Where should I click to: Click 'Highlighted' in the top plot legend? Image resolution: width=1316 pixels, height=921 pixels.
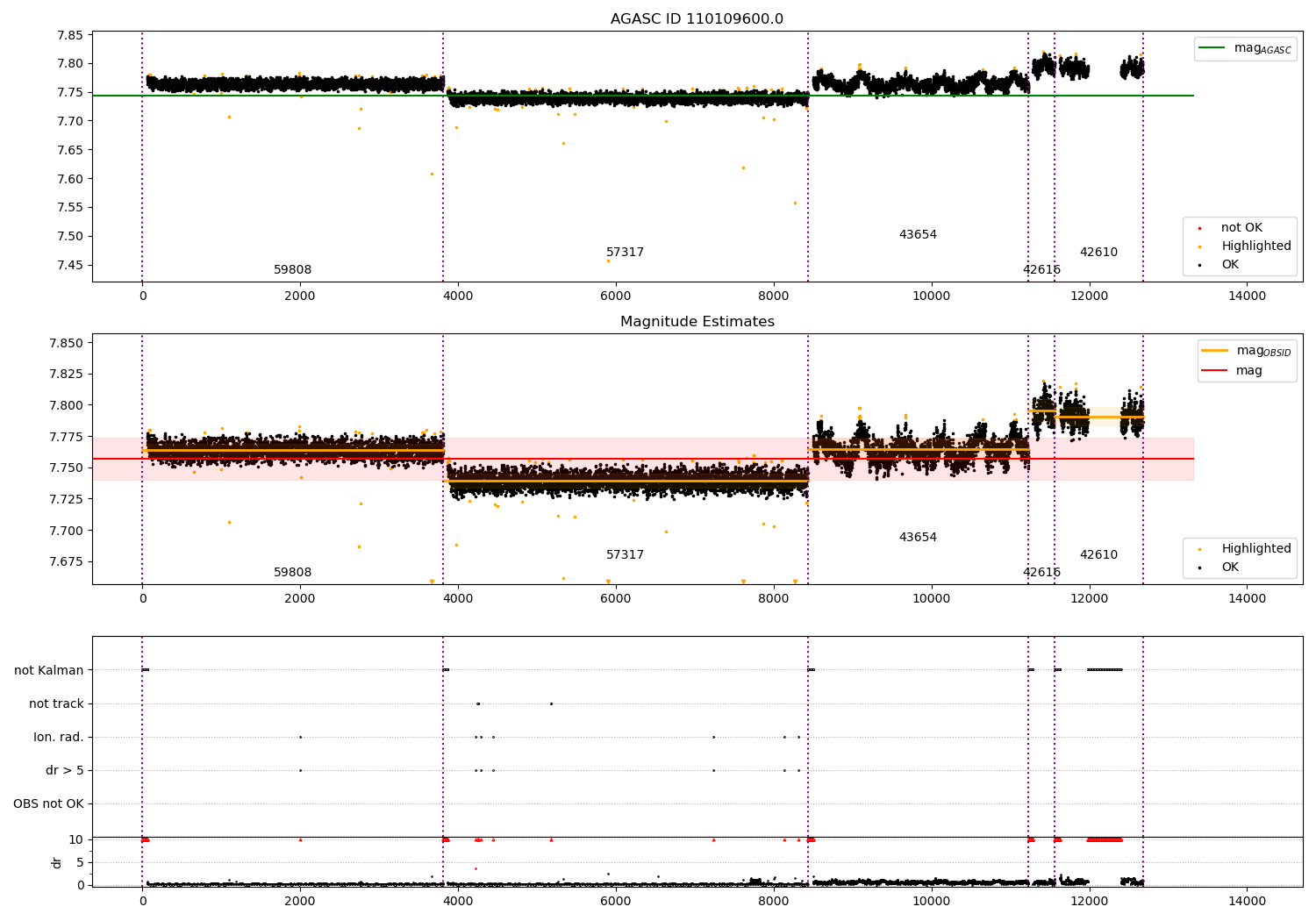pos(1256,246)
